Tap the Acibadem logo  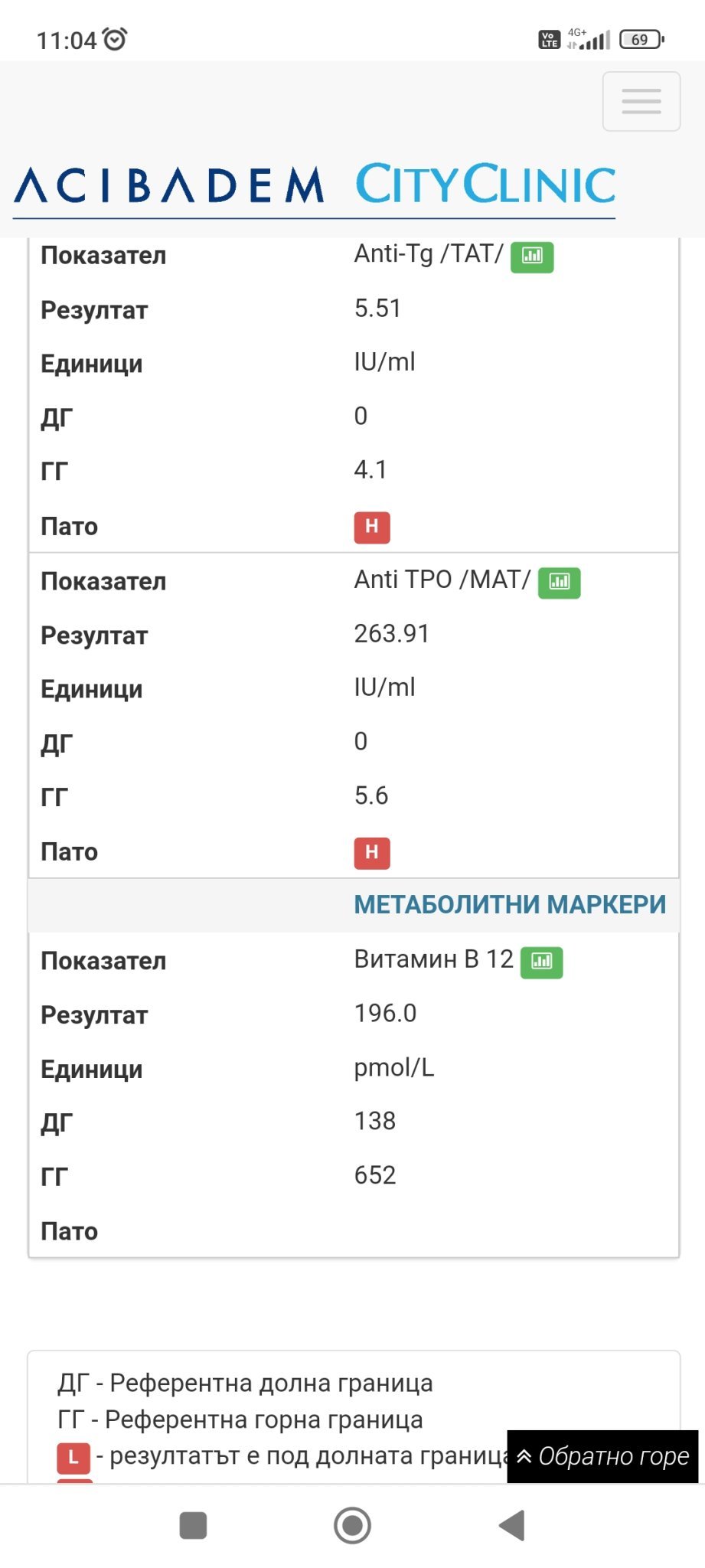(x=169, y=185)
